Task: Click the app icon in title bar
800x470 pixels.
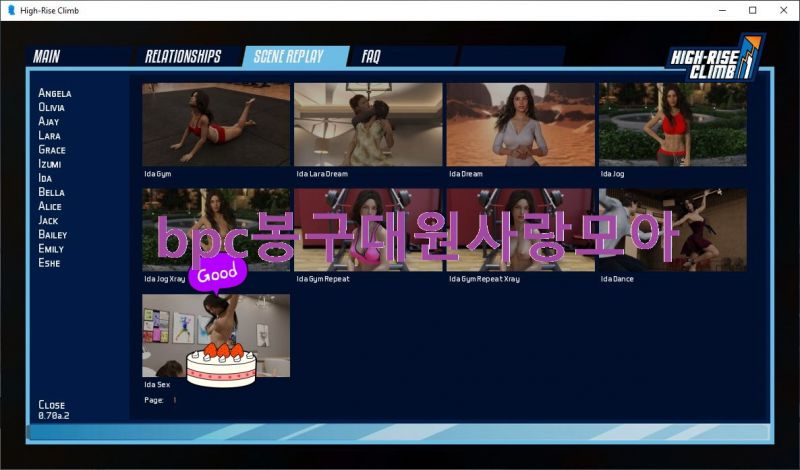Action: coord(11,10)
